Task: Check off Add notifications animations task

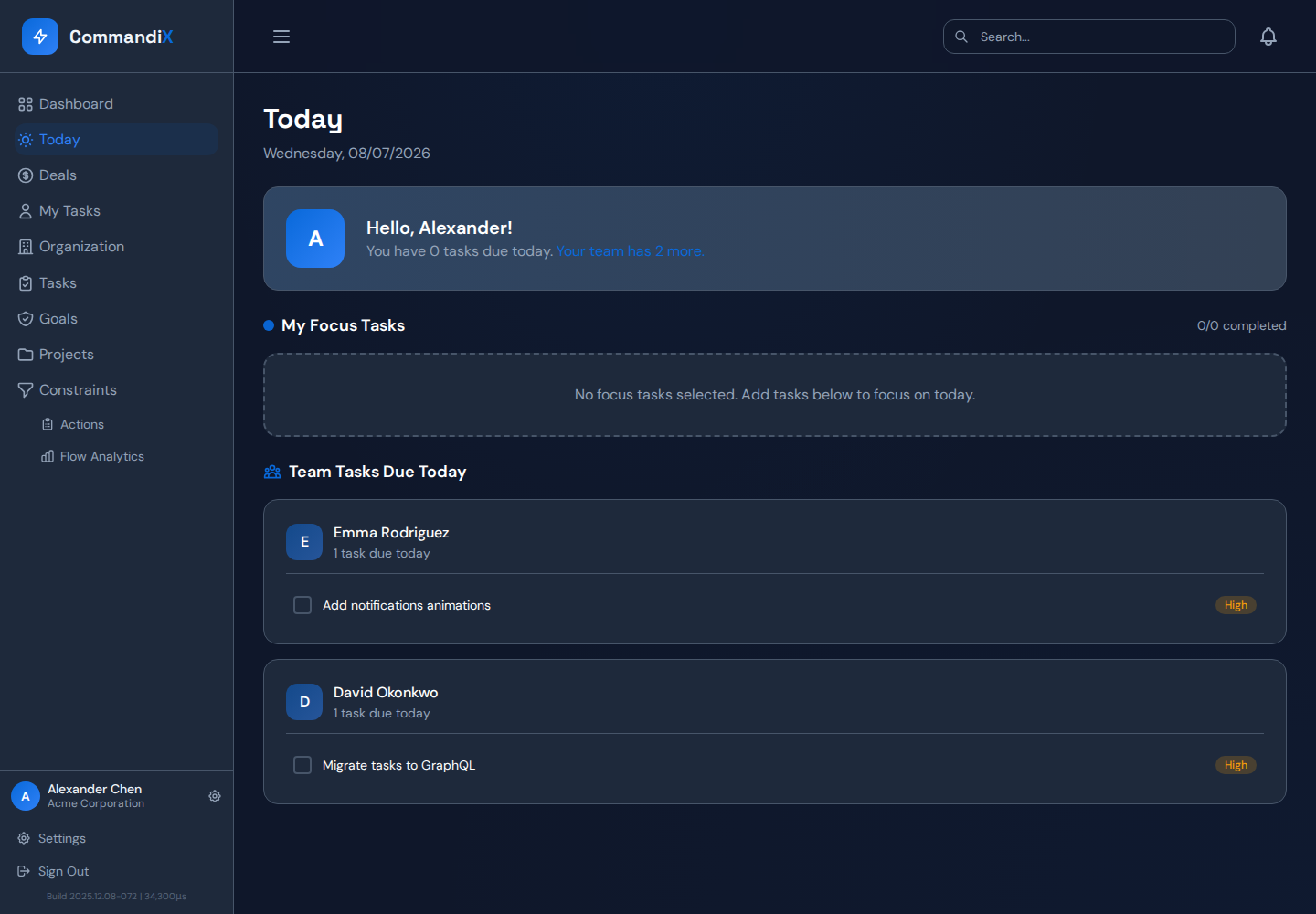Action: pos(302,605)
